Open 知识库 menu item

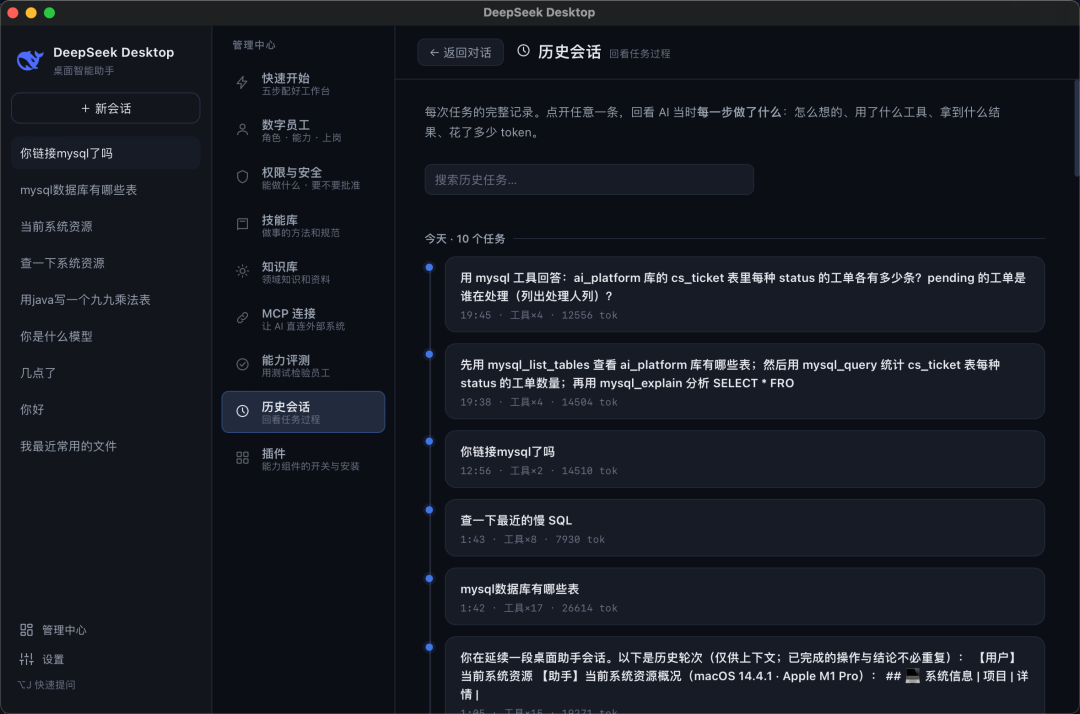tap(303, 272)
